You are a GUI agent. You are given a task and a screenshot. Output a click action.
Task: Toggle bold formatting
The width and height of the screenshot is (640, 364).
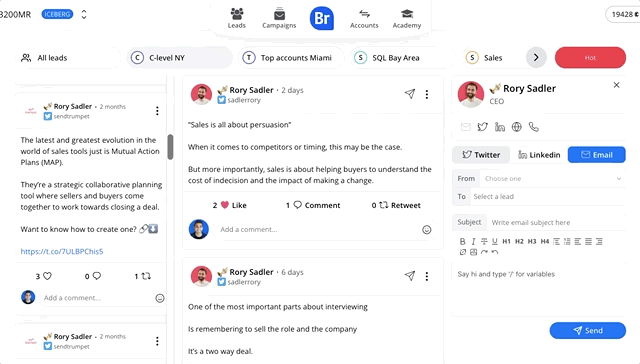pyautogui.click(x=462, y=241)
